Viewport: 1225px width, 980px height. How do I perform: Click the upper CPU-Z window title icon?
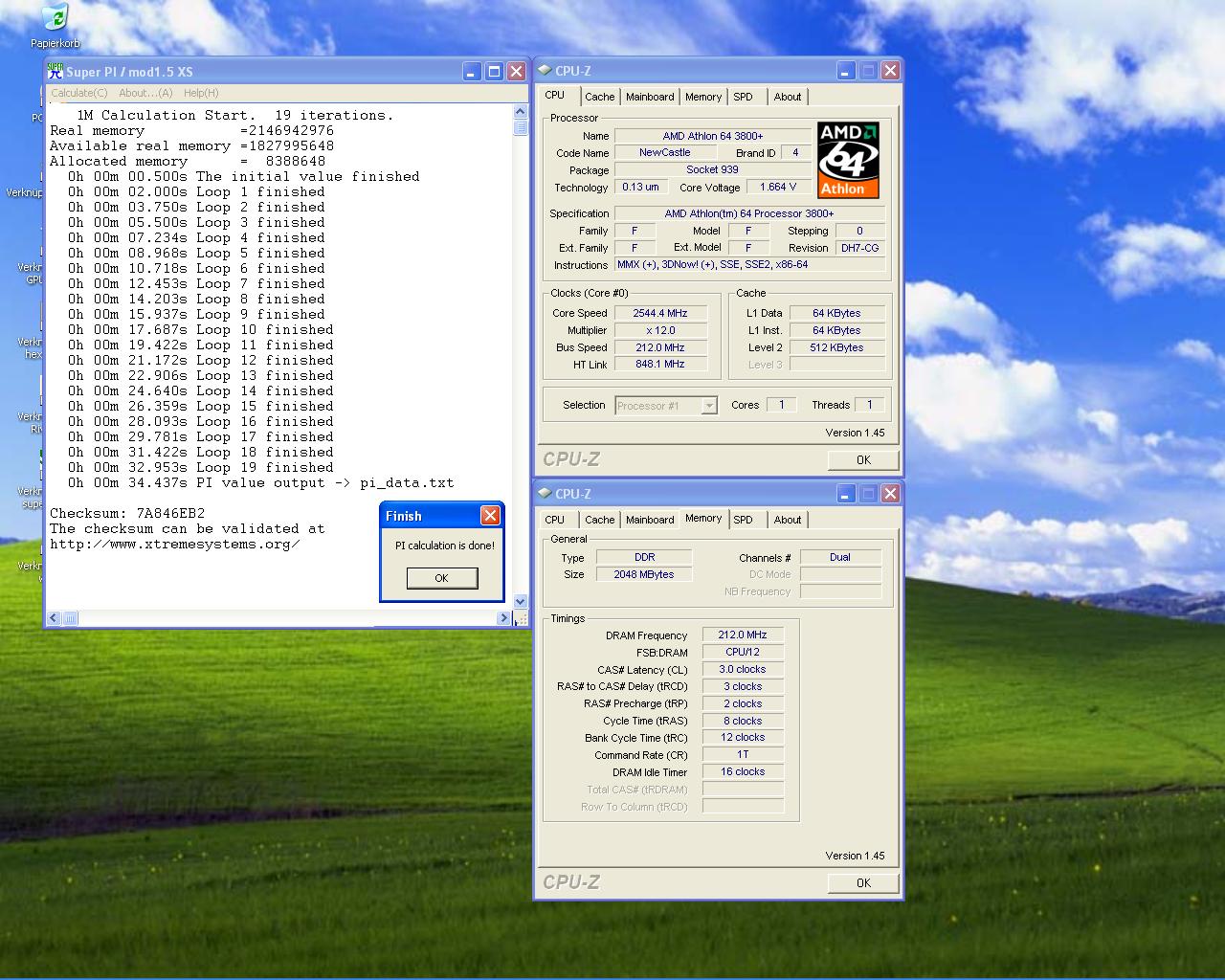tap(545, 70)
